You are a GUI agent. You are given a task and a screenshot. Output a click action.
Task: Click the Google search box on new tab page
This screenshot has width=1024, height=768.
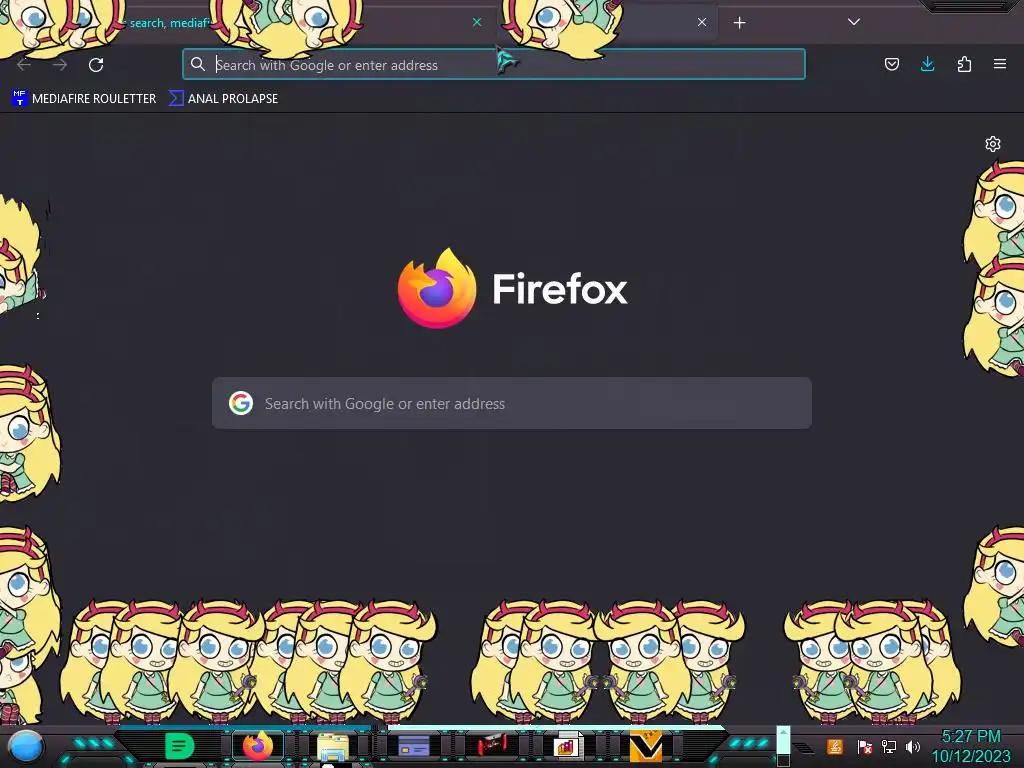[512, 403]
